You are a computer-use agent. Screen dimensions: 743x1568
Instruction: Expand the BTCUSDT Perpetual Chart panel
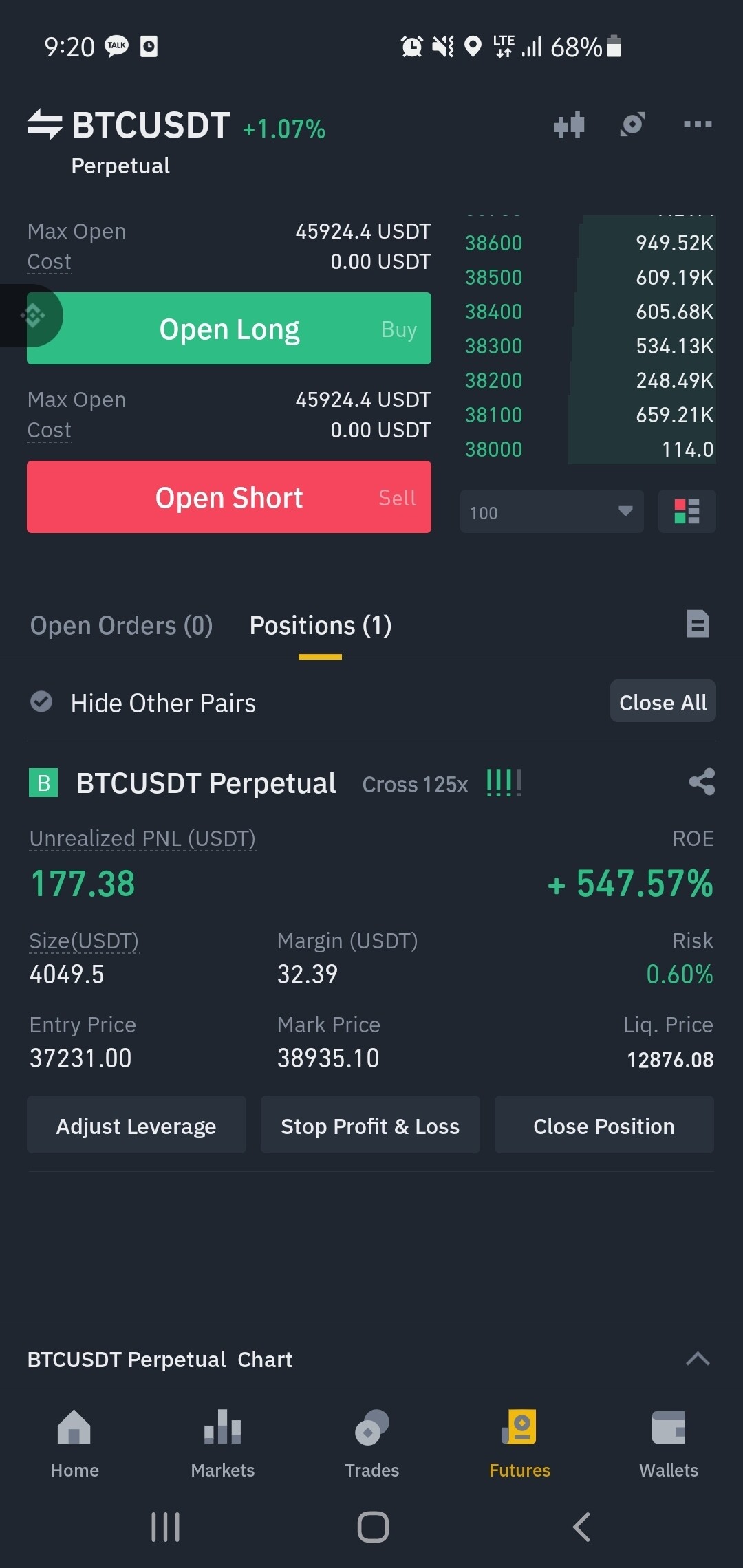[x=697, y=1359]
